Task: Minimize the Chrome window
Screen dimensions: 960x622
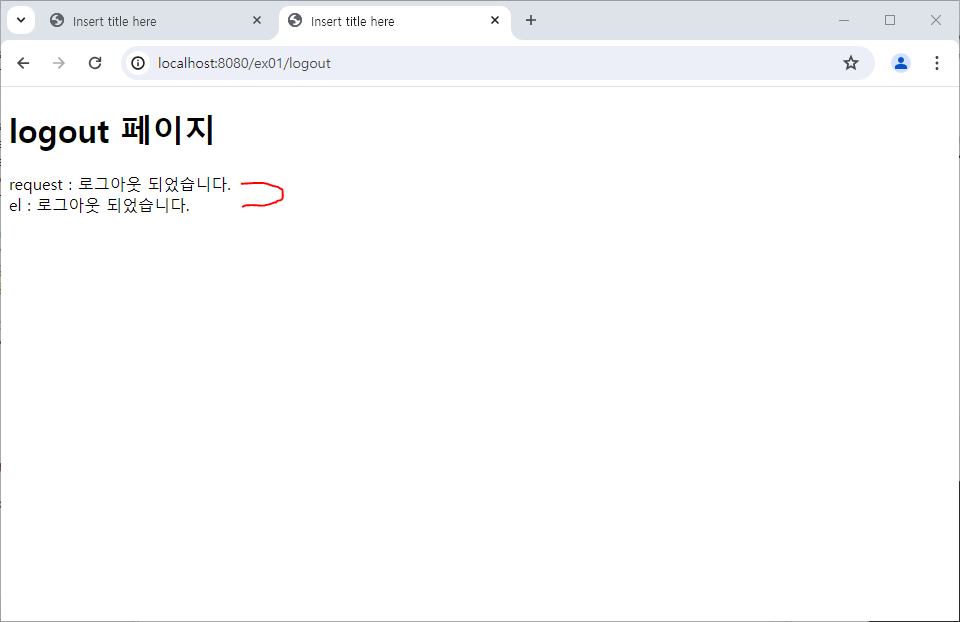Action: (x=844, y=20)
